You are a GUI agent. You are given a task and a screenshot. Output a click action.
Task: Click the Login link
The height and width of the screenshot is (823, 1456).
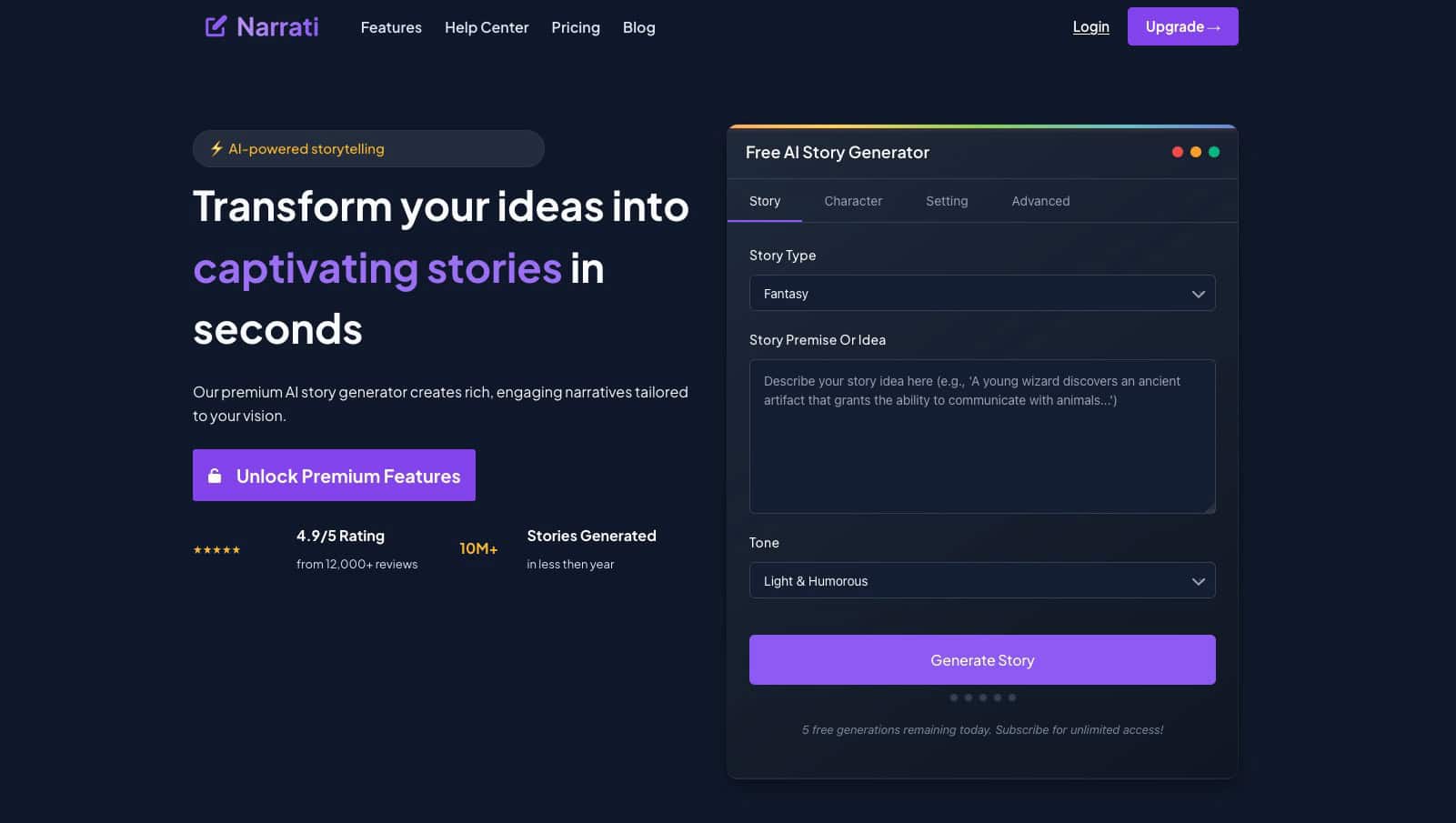pos(1090,26)
